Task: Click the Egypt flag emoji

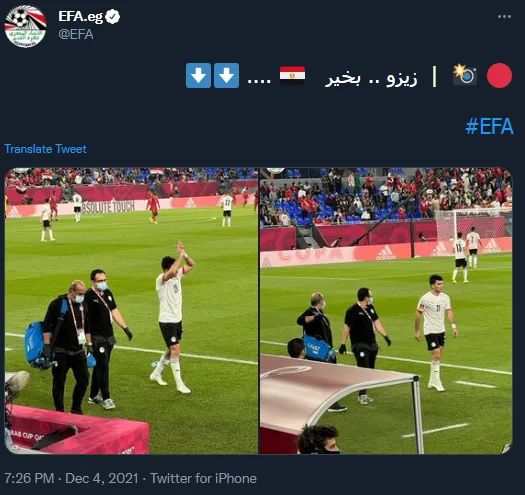Action: [292, 74]
